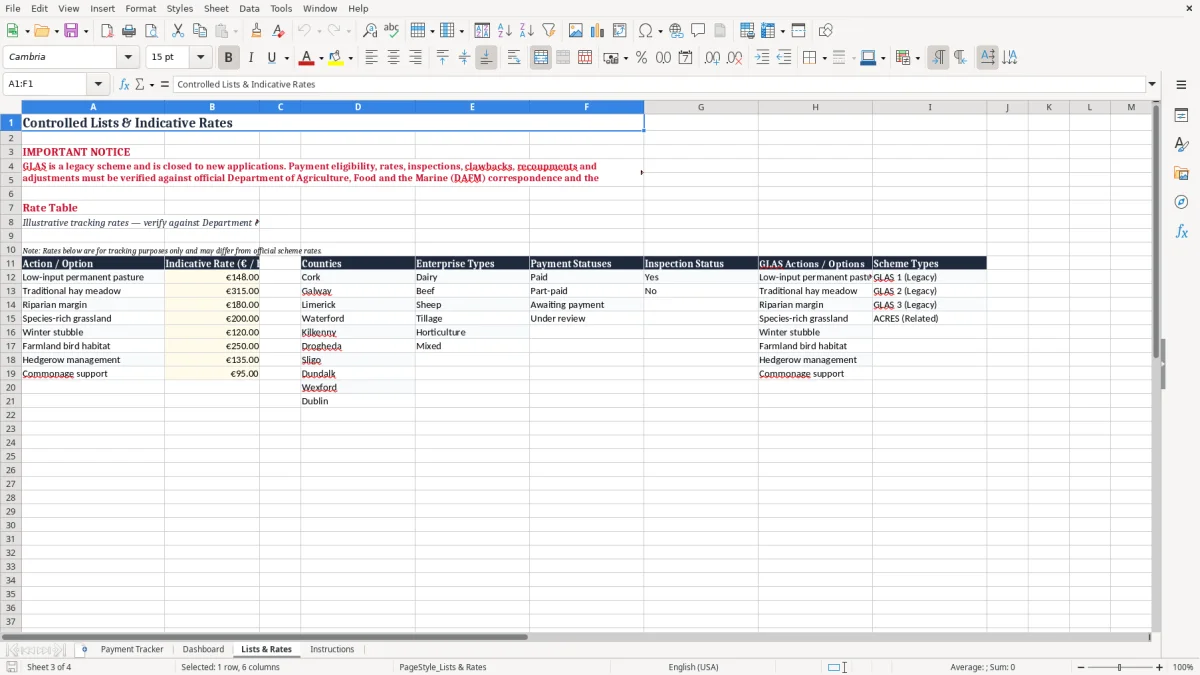Click the Add Decimal Place icon
This screenshot has width=1200, height=675.
[712, 58]
